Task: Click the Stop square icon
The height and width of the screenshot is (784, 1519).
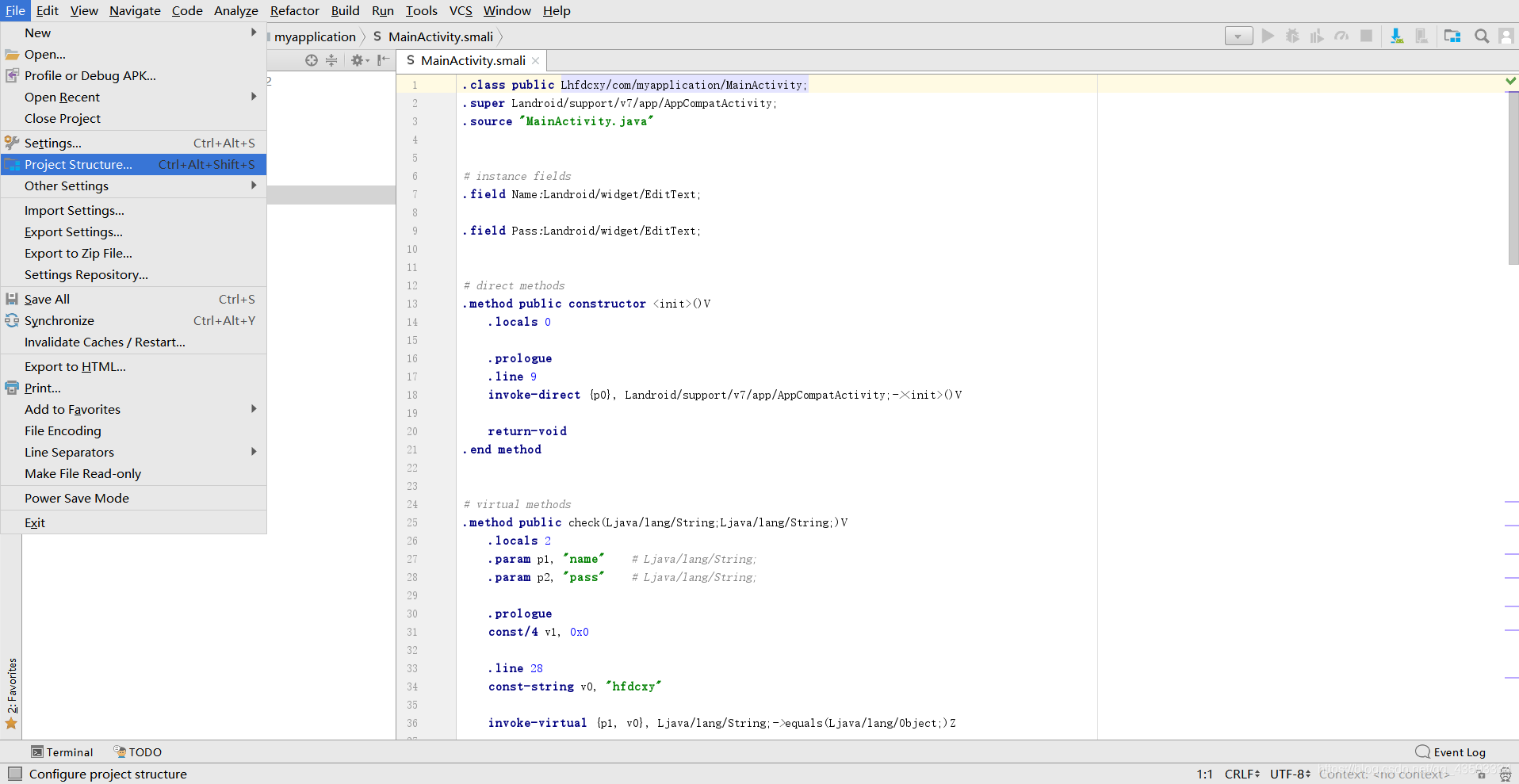Action: tap(1366, 36)
